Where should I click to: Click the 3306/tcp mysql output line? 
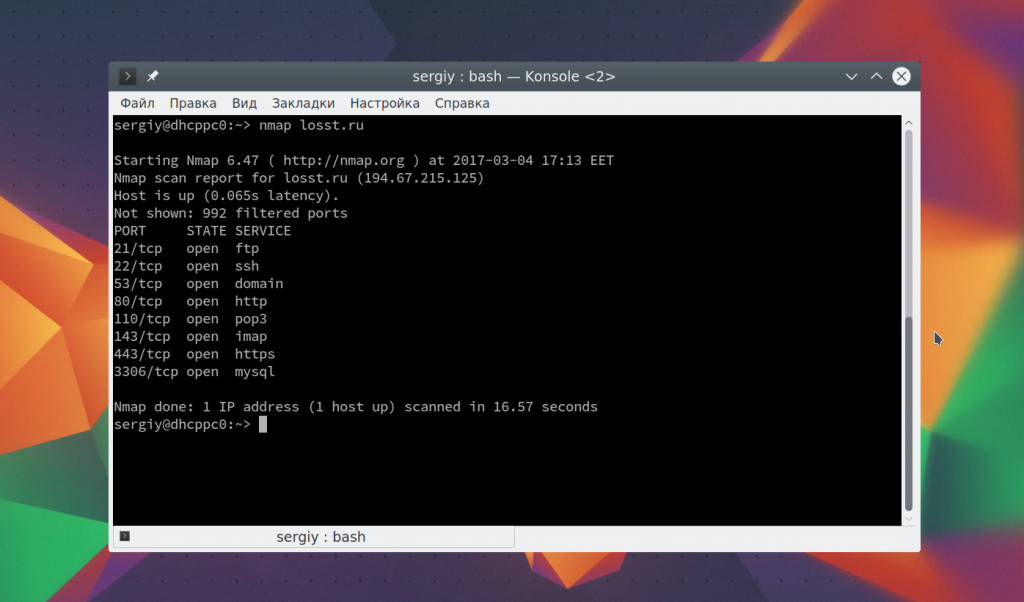[x=194, y=372]
